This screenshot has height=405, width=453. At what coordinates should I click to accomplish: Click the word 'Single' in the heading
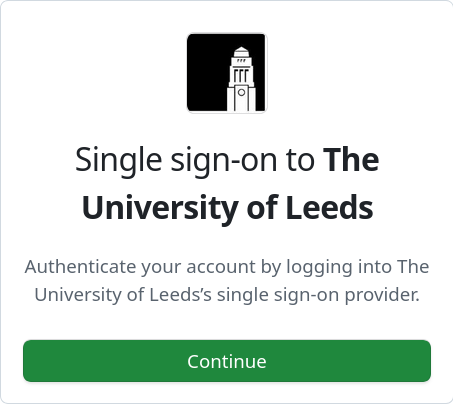(x=118, y=160)
